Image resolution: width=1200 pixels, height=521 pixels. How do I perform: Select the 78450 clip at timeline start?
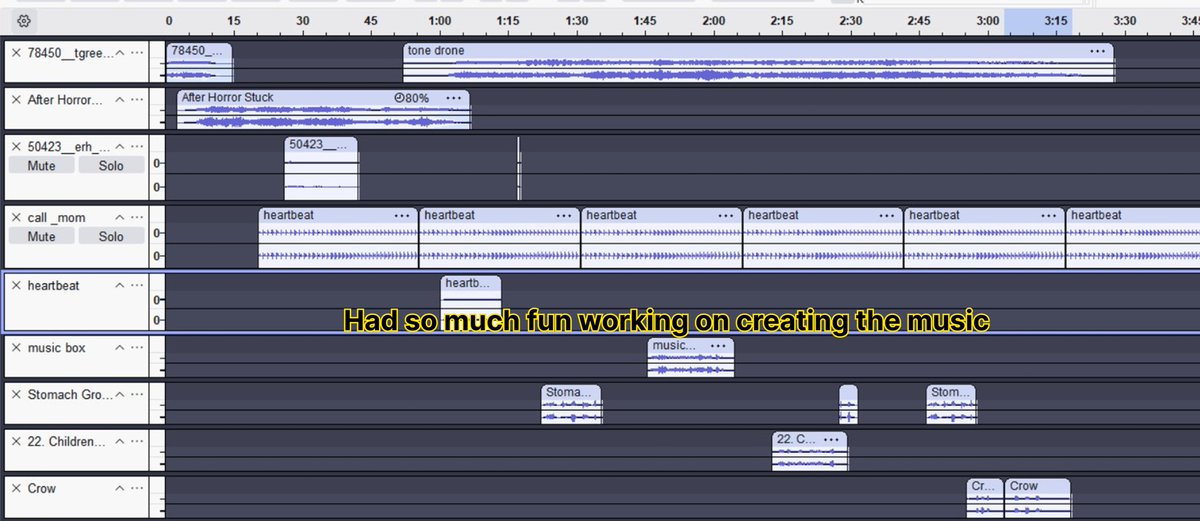[x=199, y=63]
